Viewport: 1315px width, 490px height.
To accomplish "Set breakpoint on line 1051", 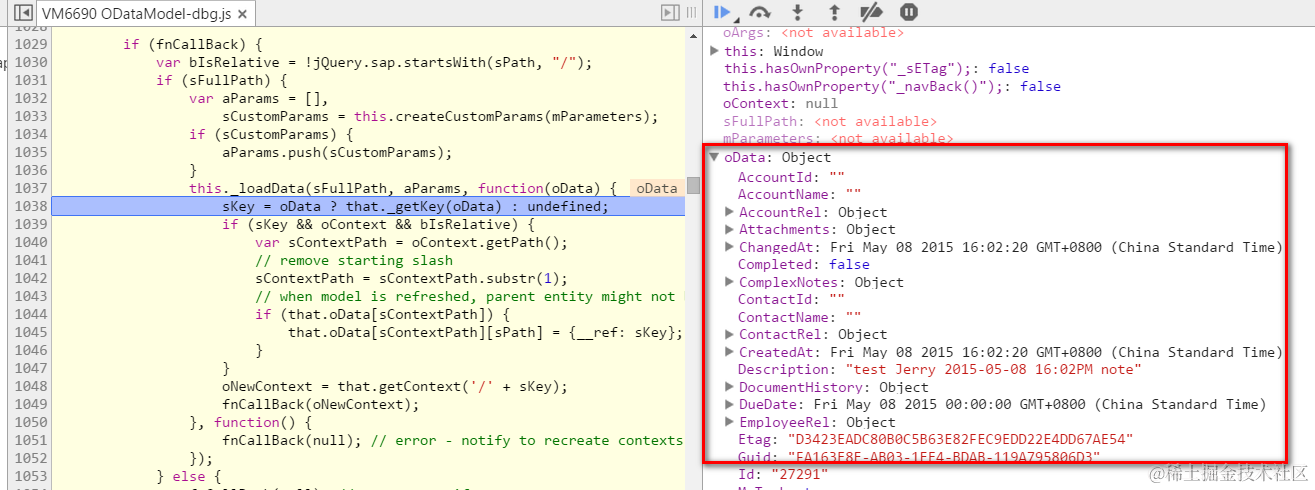I will [31, 440].
